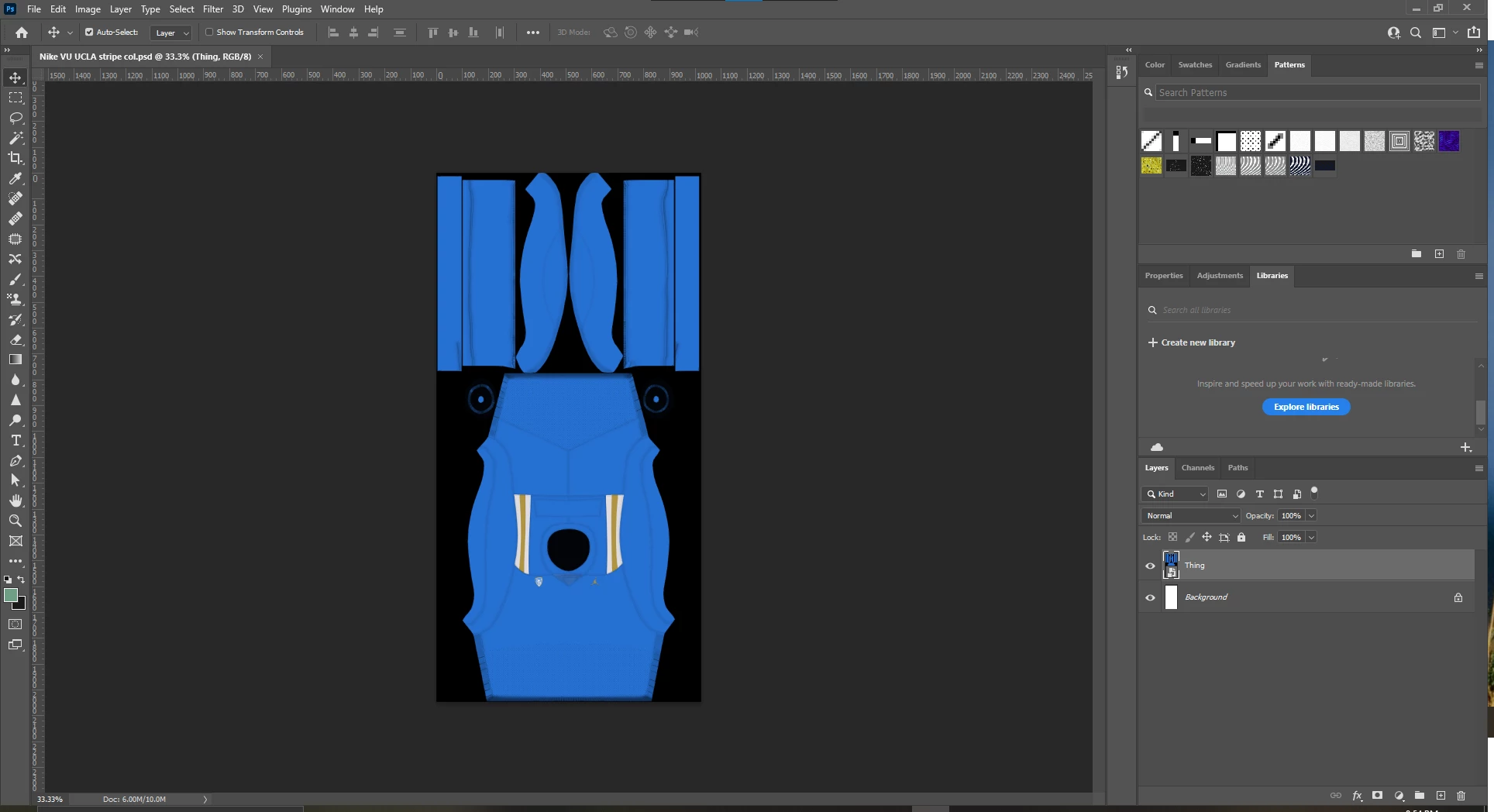Pick the Eyedropper tool

15,178
